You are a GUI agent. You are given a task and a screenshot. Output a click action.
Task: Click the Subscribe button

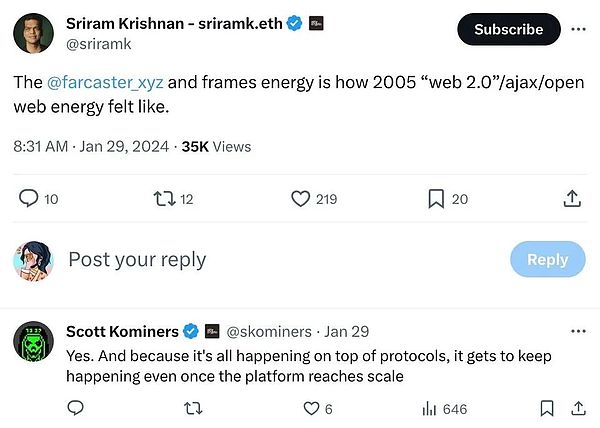tap(508, 29)
